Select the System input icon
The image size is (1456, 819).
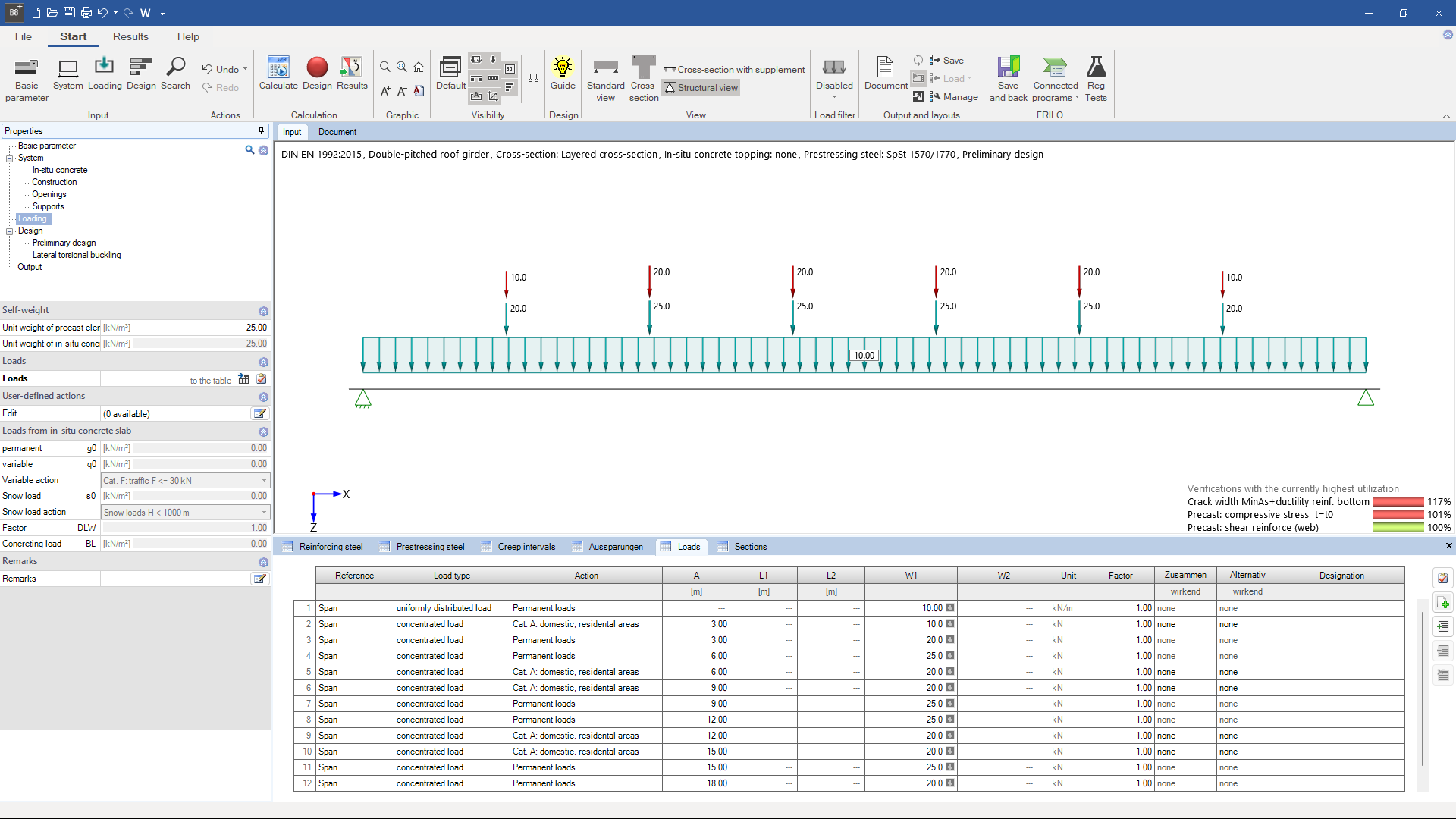67,76
